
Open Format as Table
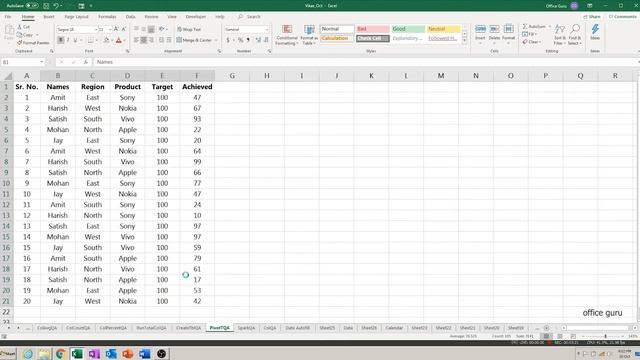pos(309,35)
